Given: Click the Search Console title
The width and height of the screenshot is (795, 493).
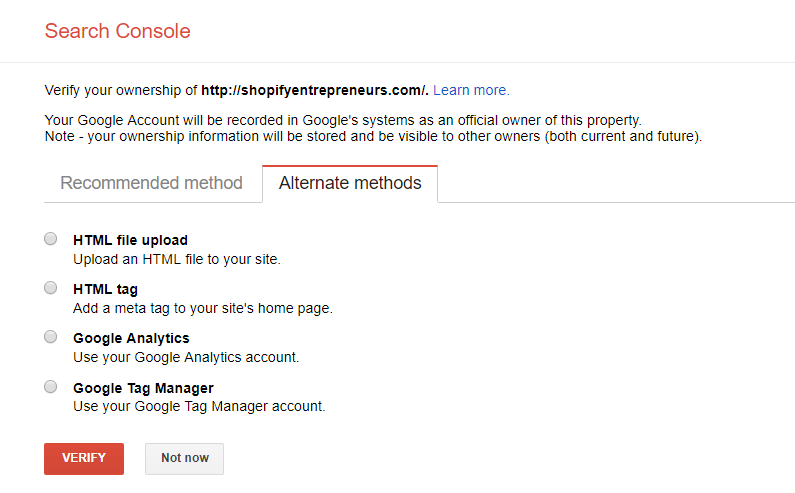Looking at the screenshot, I should tap(117, 31).
